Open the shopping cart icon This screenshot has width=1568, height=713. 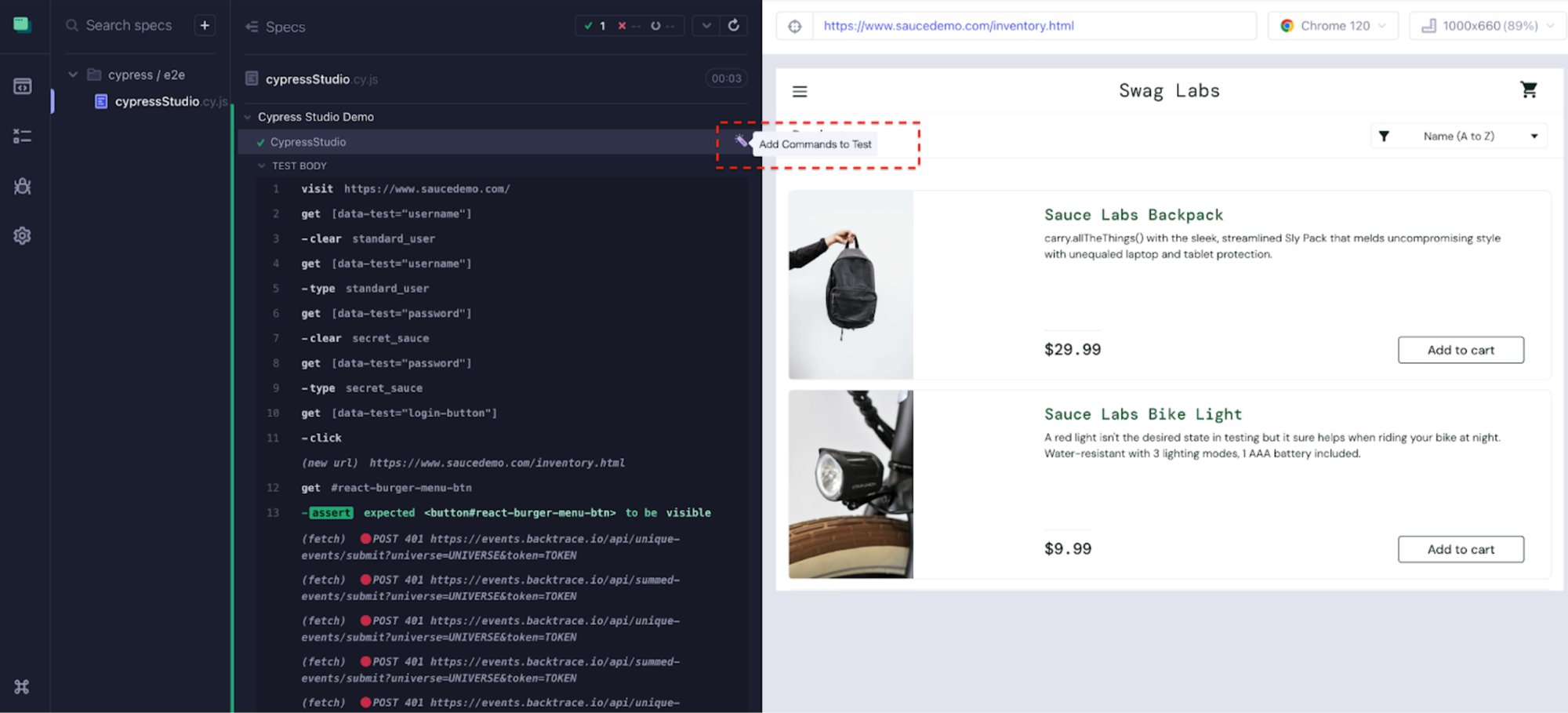(x=1528, y=90)
